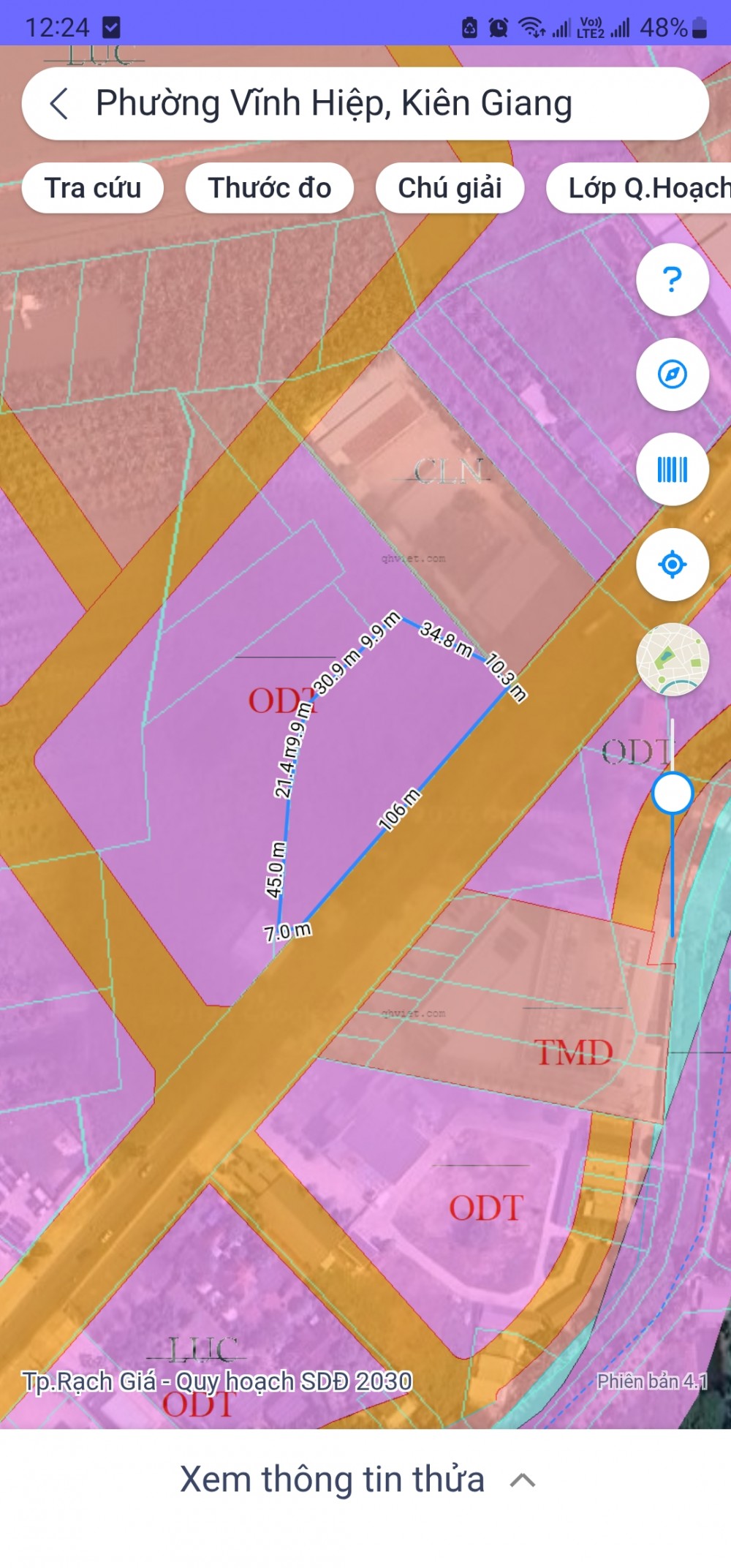This screenshot has height=1568, width=731.
Task: Select the TMD zoning area label
Action: (574, 1052)
